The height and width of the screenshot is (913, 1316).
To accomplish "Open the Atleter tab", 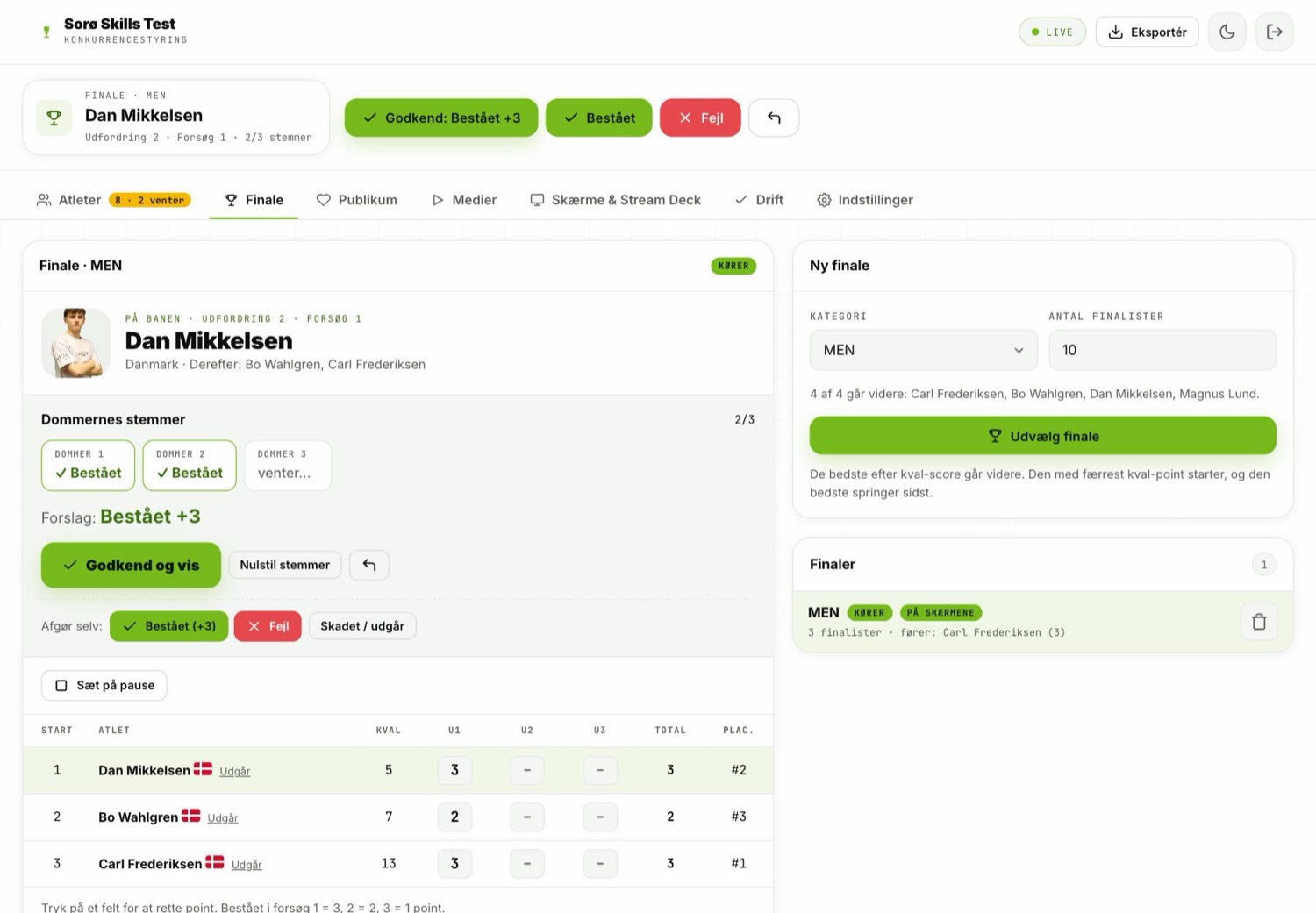I will click(113, 200).
